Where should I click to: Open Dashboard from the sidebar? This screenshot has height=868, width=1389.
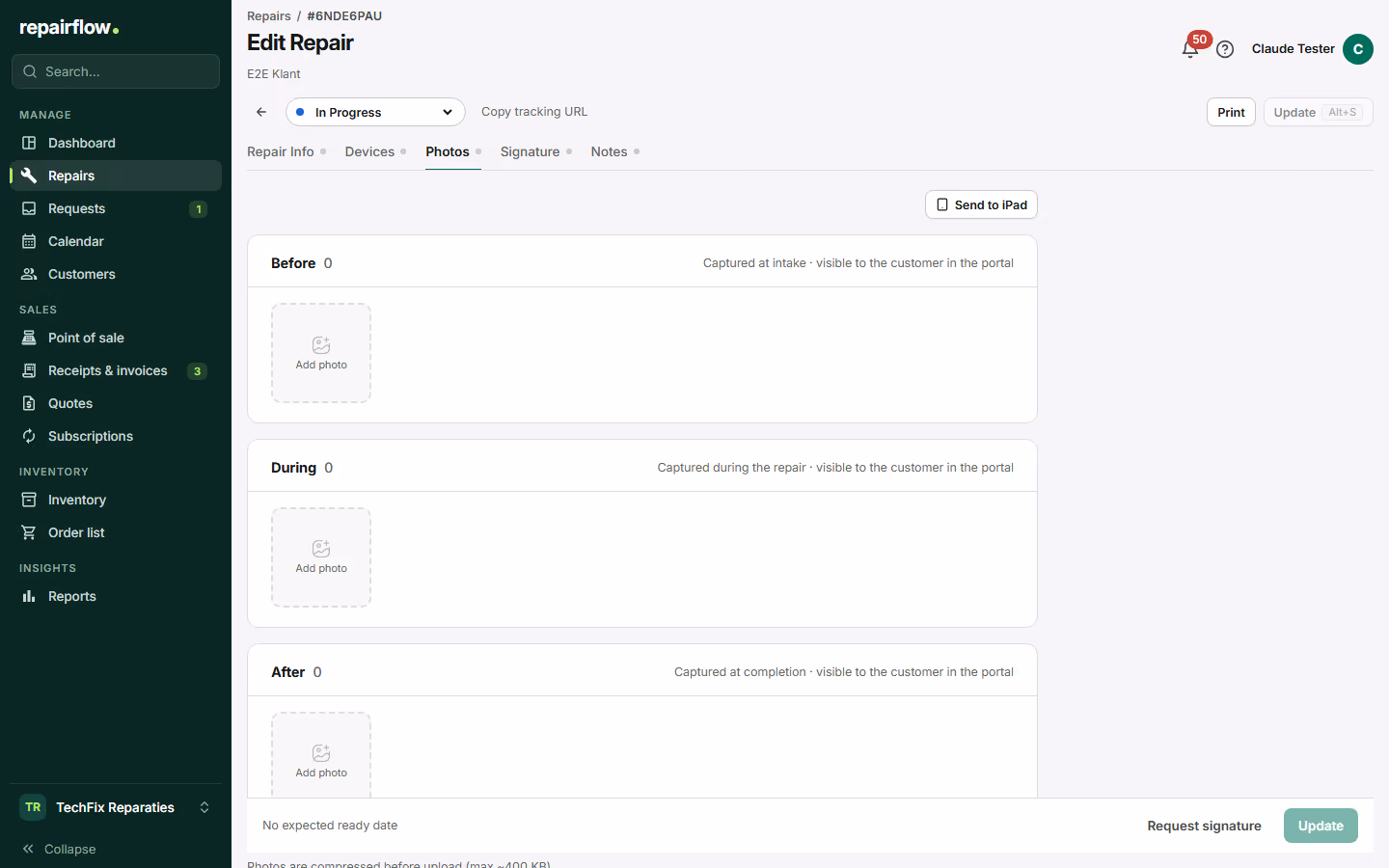point(116,143)
